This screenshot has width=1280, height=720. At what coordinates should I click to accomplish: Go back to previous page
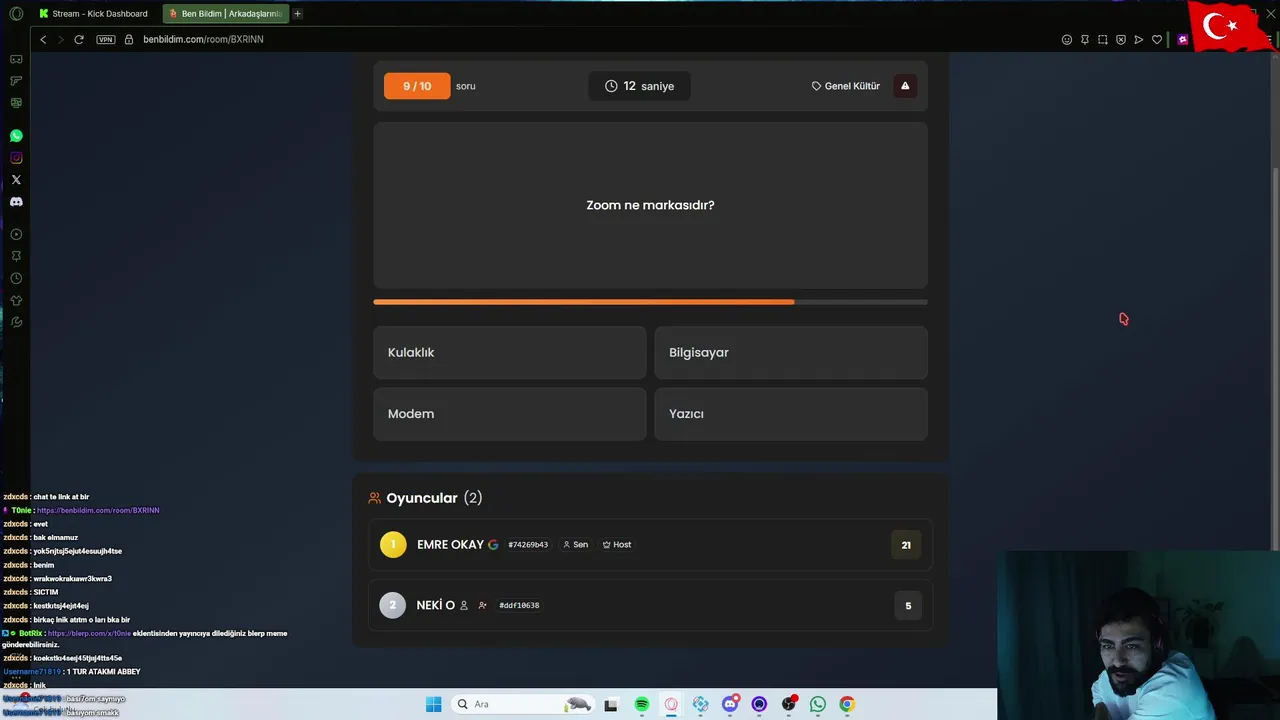click(x=43, y=39)
